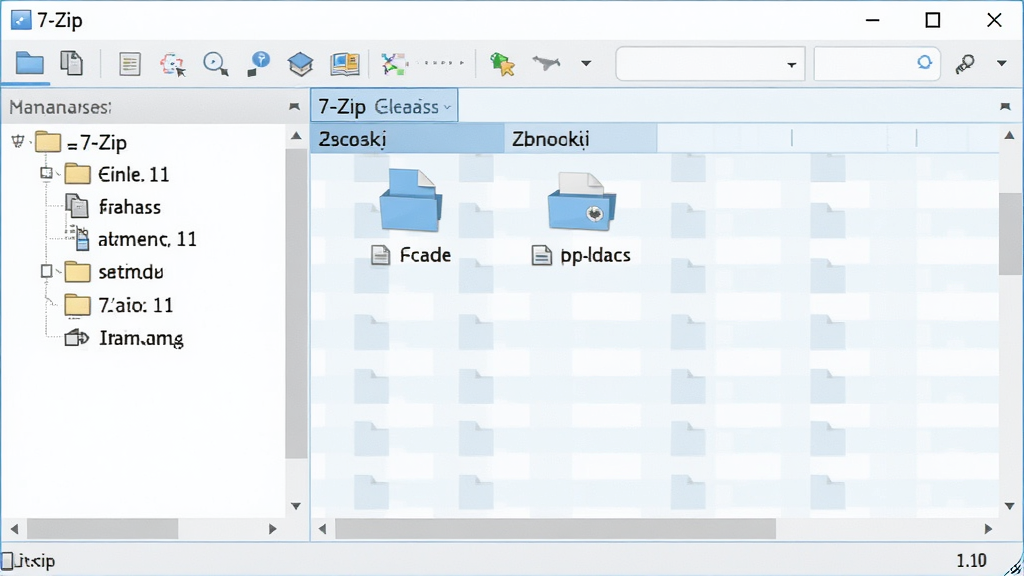This screenshot has width=1024, height=576.
Task: Click the gray airplane toolbar icon
Action: tap(546, 63)
